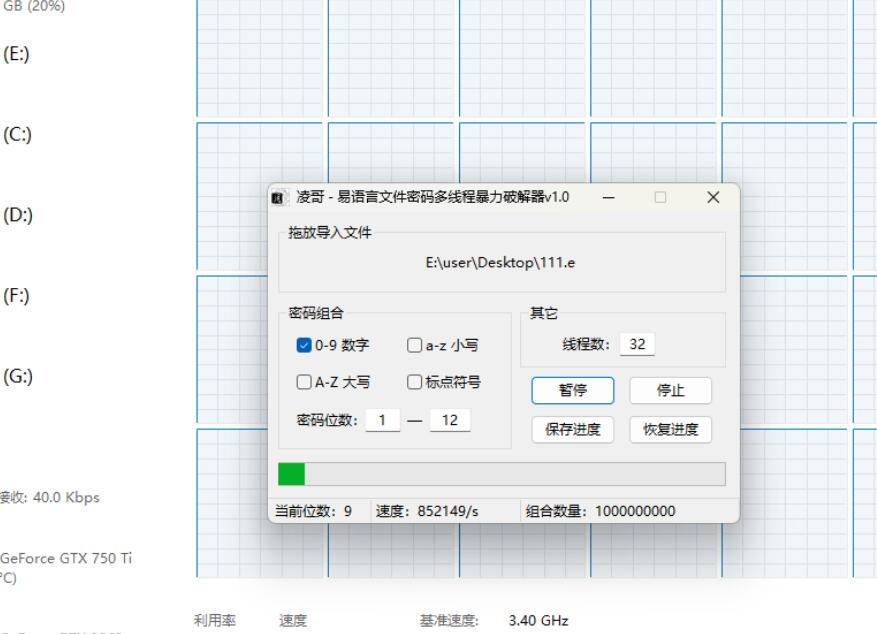Screen dimensions: 877x634
Task: Click 保存进度 to save progress
Action: (x=572, y=430)
